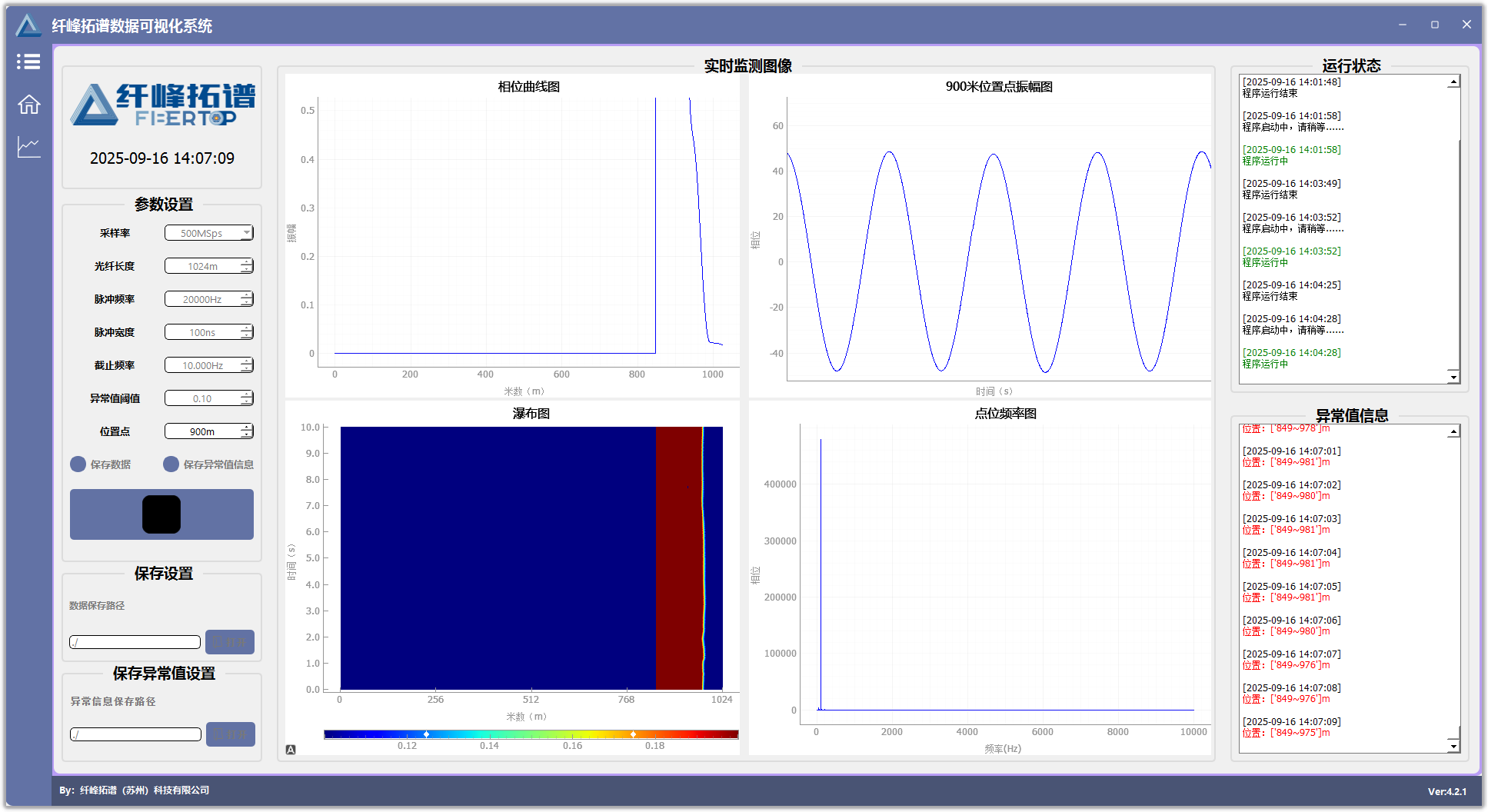Toggle the 保存数据 radio option
The width and height of the screenshot is (1488, 812).
(x=78, y=464)
